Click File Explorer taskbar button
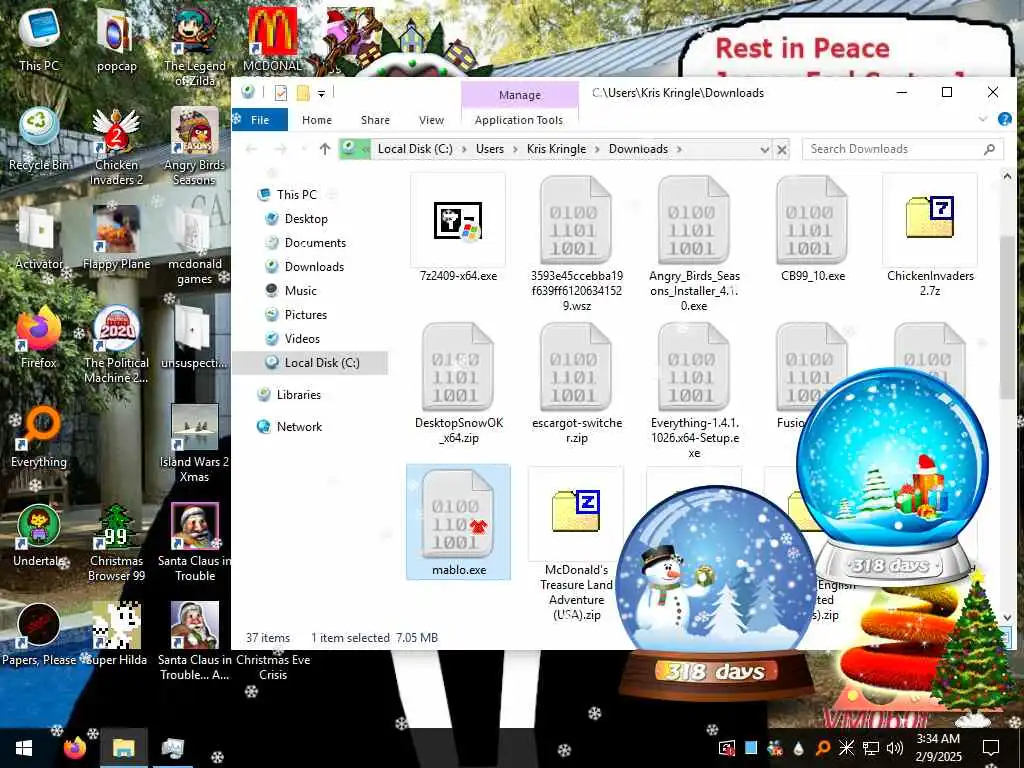1024x768 pixels. 123,748
